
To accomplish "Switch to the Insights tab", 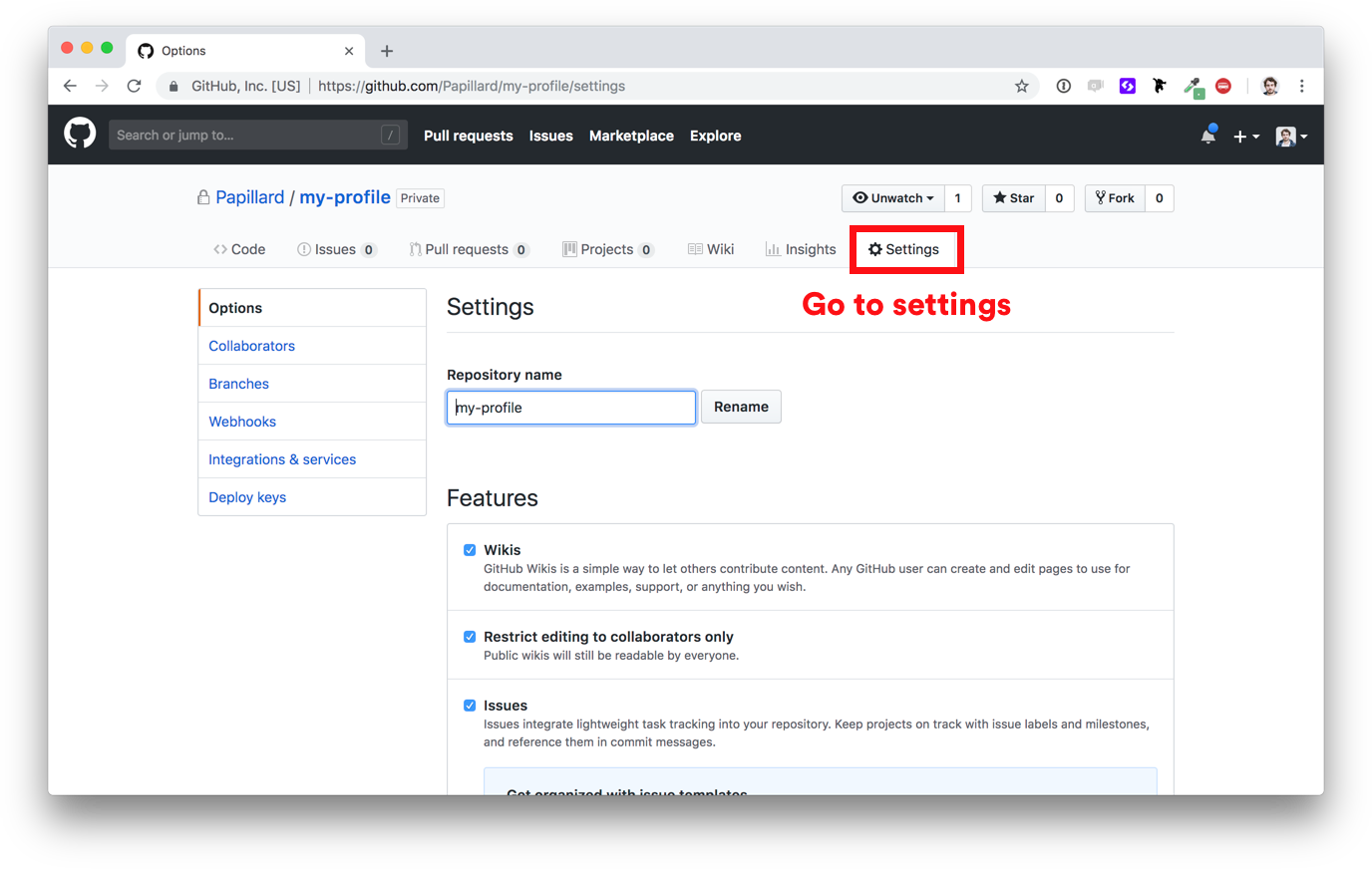I will 801,249.
